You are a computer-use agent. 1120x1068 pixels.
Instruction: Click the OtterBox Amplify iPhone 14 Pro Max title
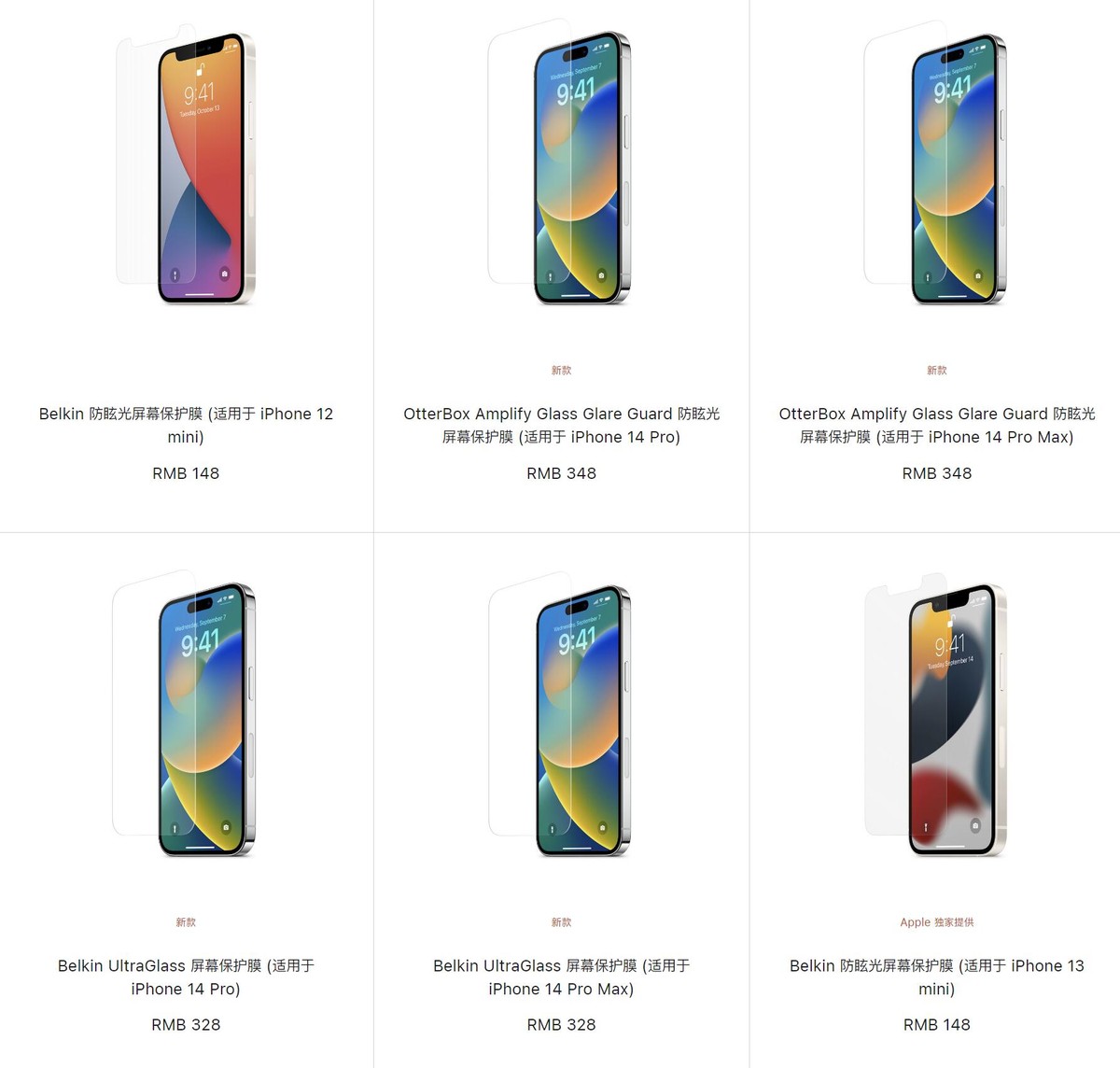tap(937, 425)
